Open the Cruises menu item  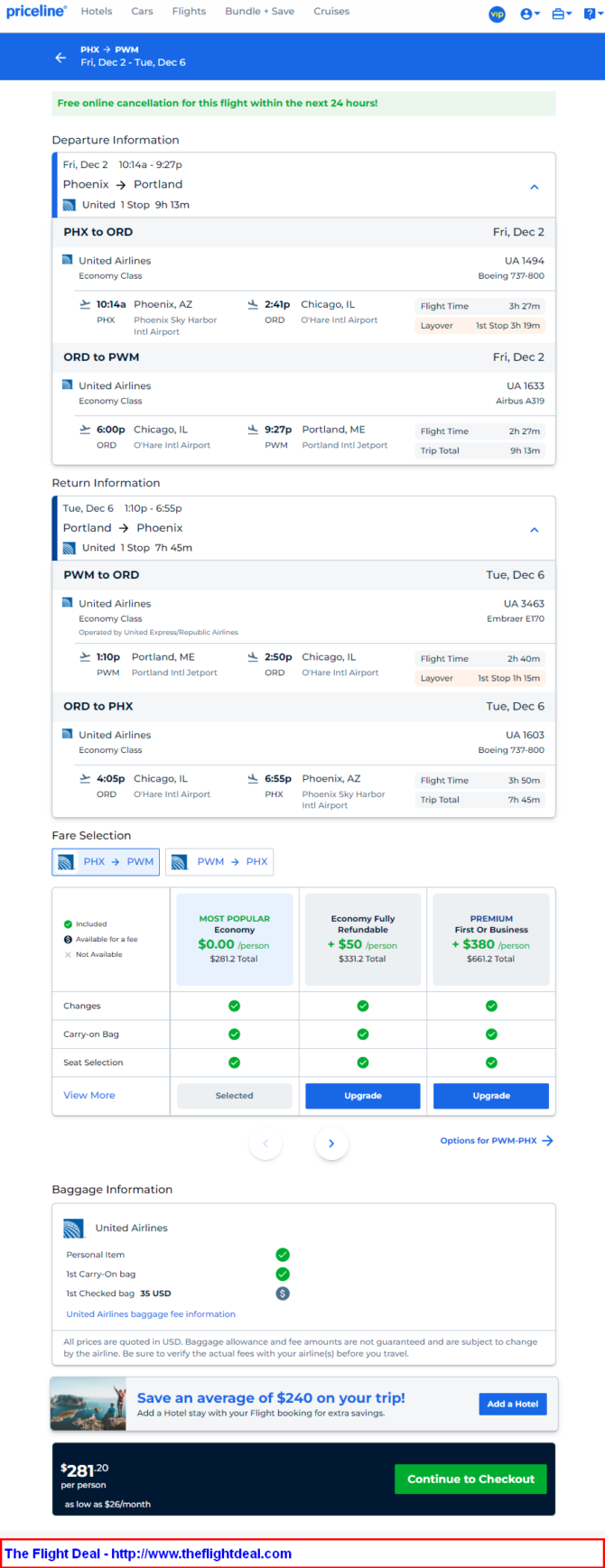pos(331,12)
